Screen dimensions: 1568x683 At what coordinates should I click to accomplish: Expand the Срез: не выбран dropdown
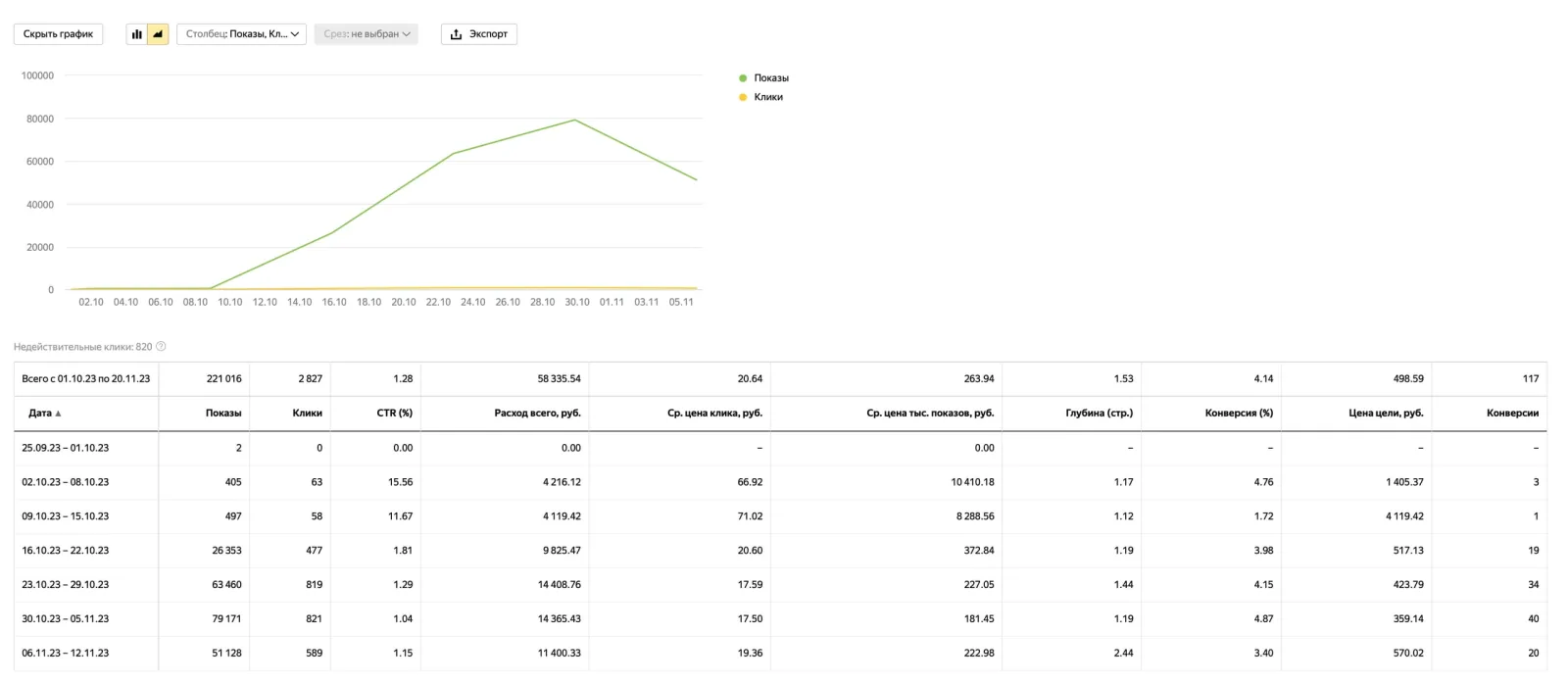click(367, 34)
